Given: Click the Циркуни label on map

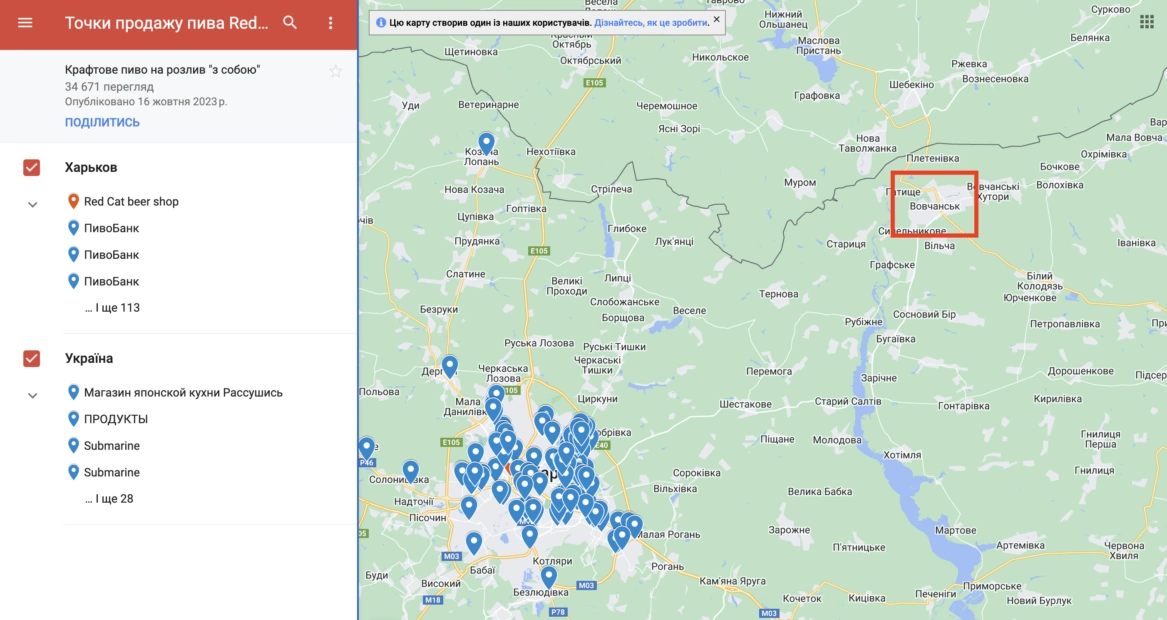Looking at the screenshot, I should click(x=597, y=399).
